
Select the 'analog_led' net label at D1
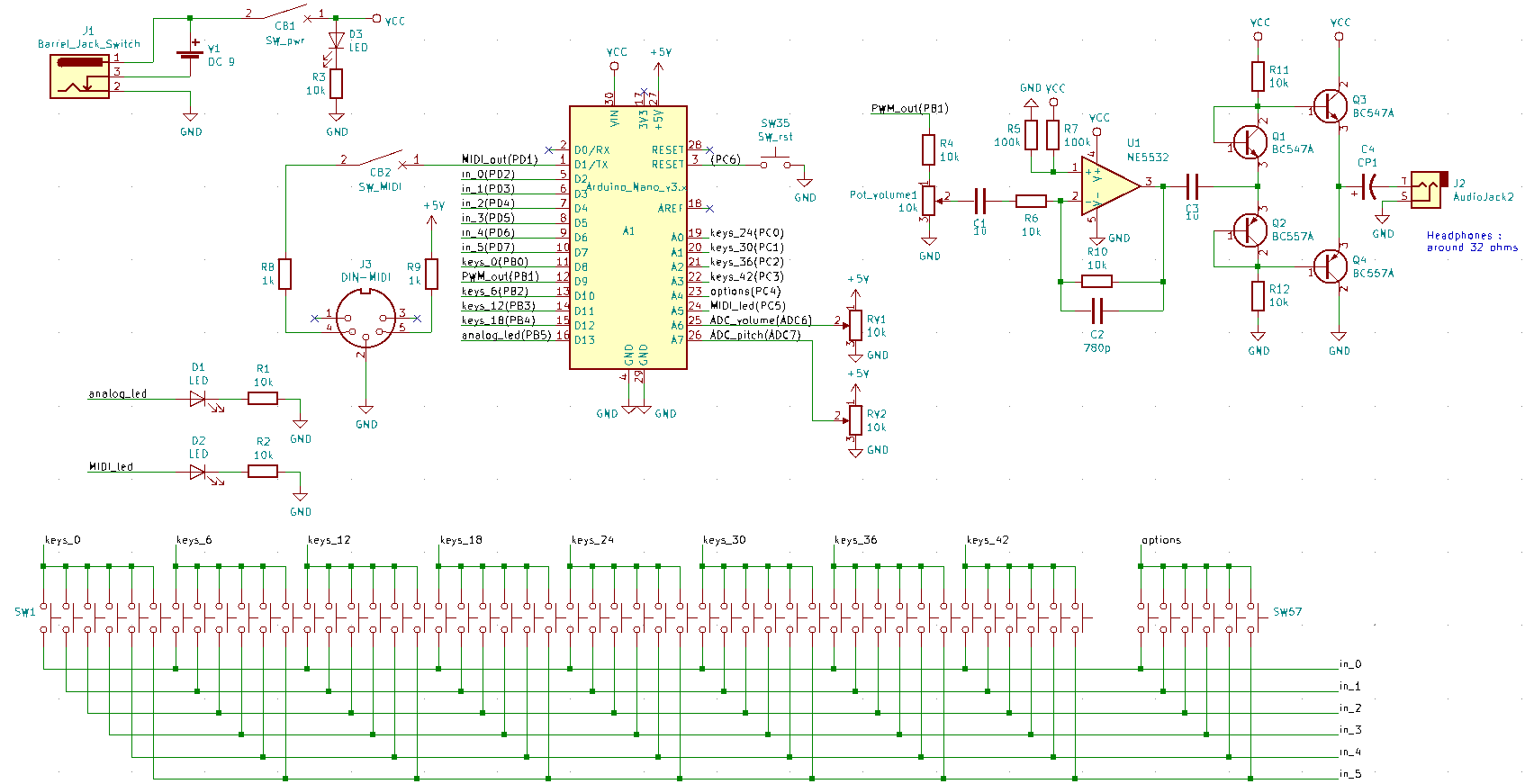tap(118, 393)
